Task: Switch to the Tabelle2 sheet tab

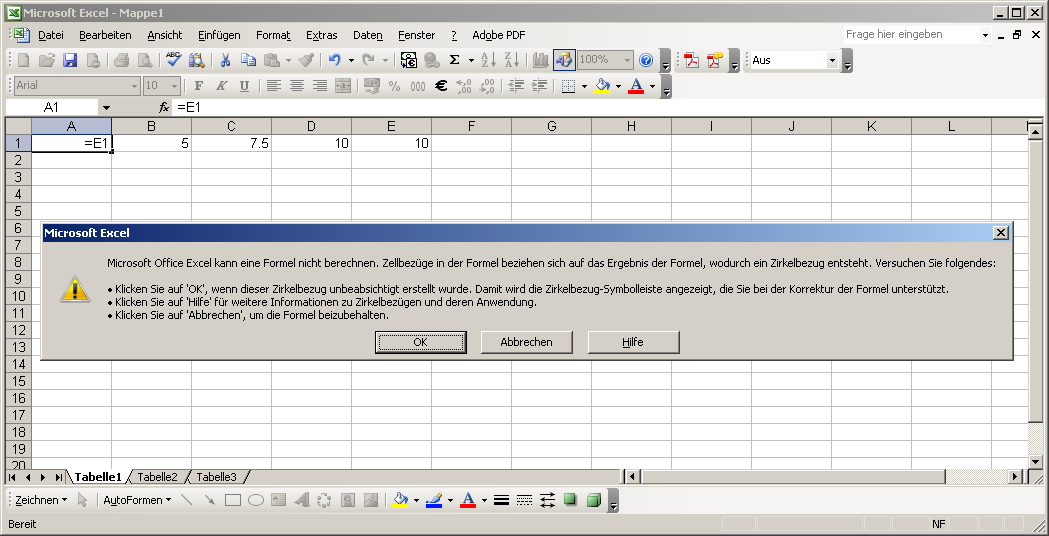Action: coord(158,477)
